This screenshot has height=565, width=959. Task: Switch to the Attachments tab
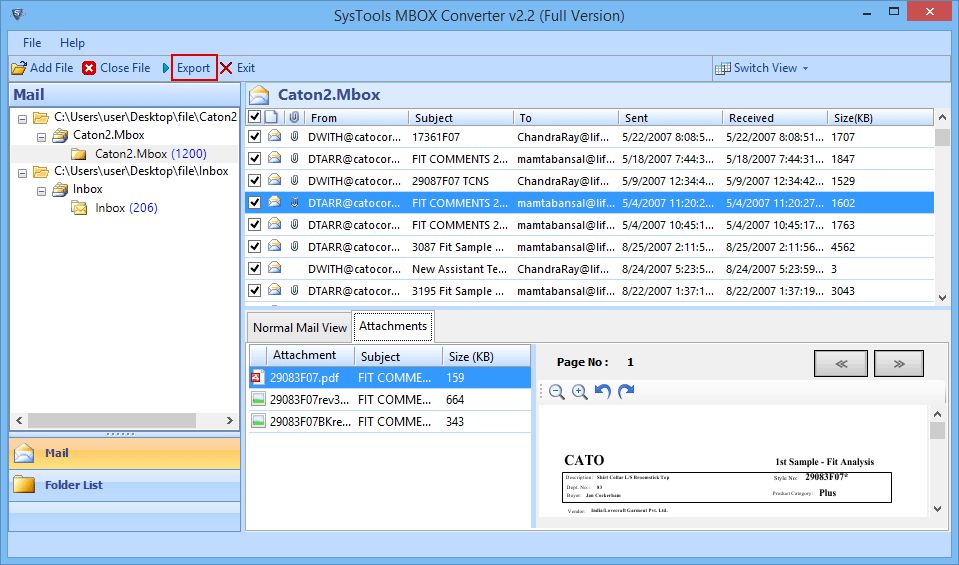point(393,326)
